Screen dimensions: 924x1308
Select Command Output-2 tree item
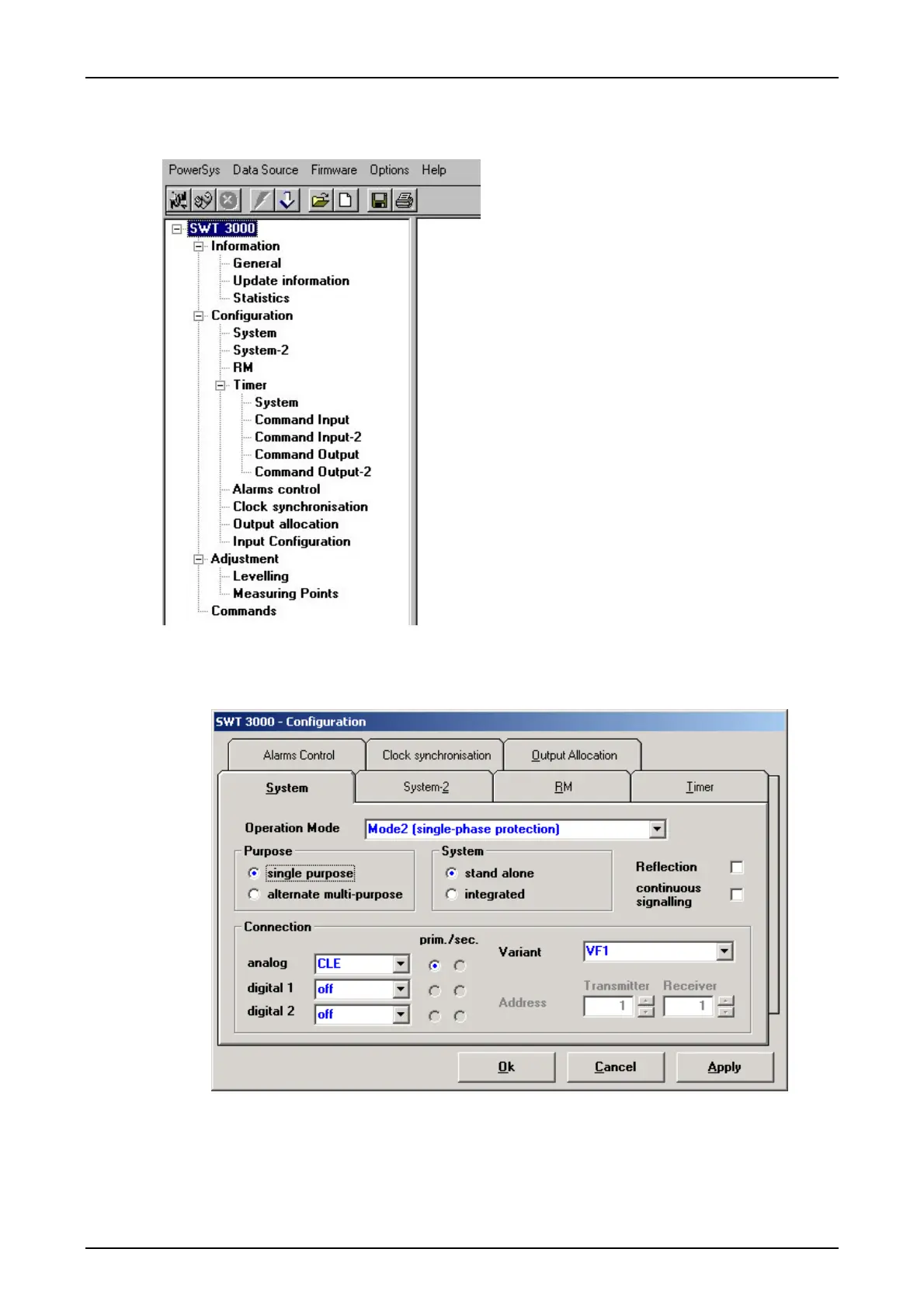click(x=313, y=472)
